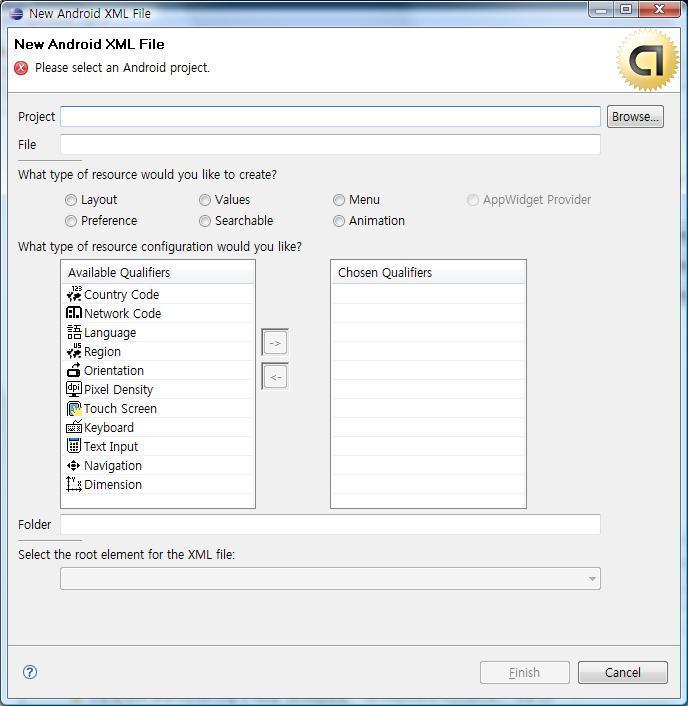The image size is (688, 706).
Task: Select 'Language' in Available Qualifiers
Action: [x=158, y=332]
